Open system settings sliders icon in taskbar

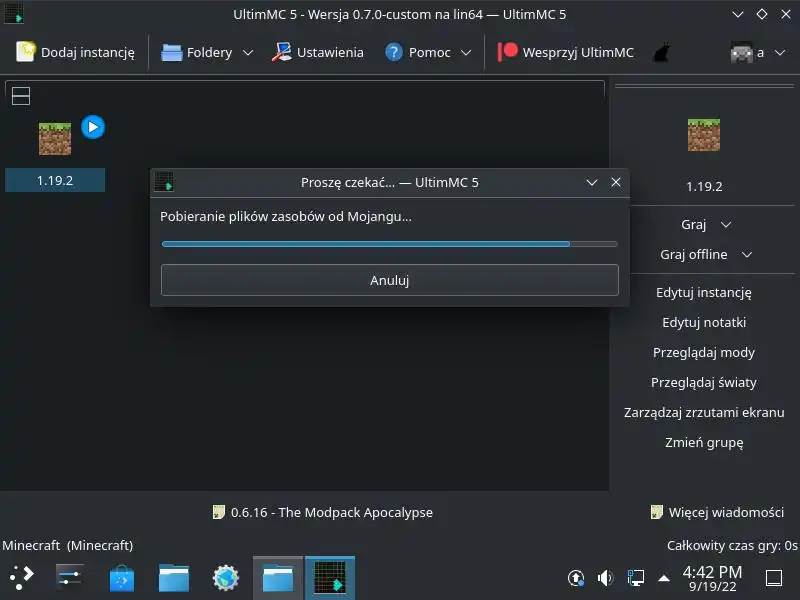[x=69, y=578]
